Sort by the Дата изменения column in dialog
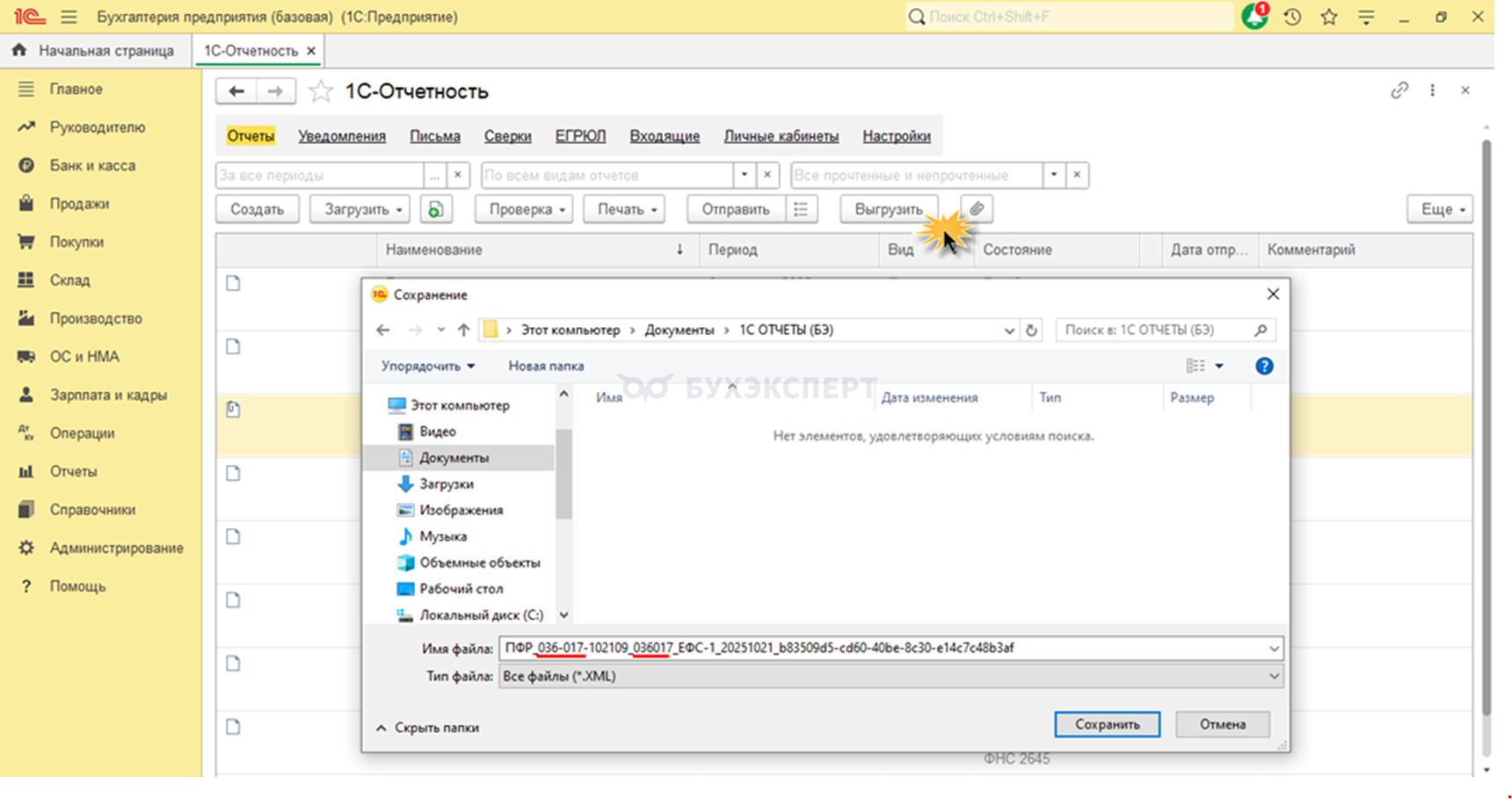1512x799 pixels. (929, 398)
